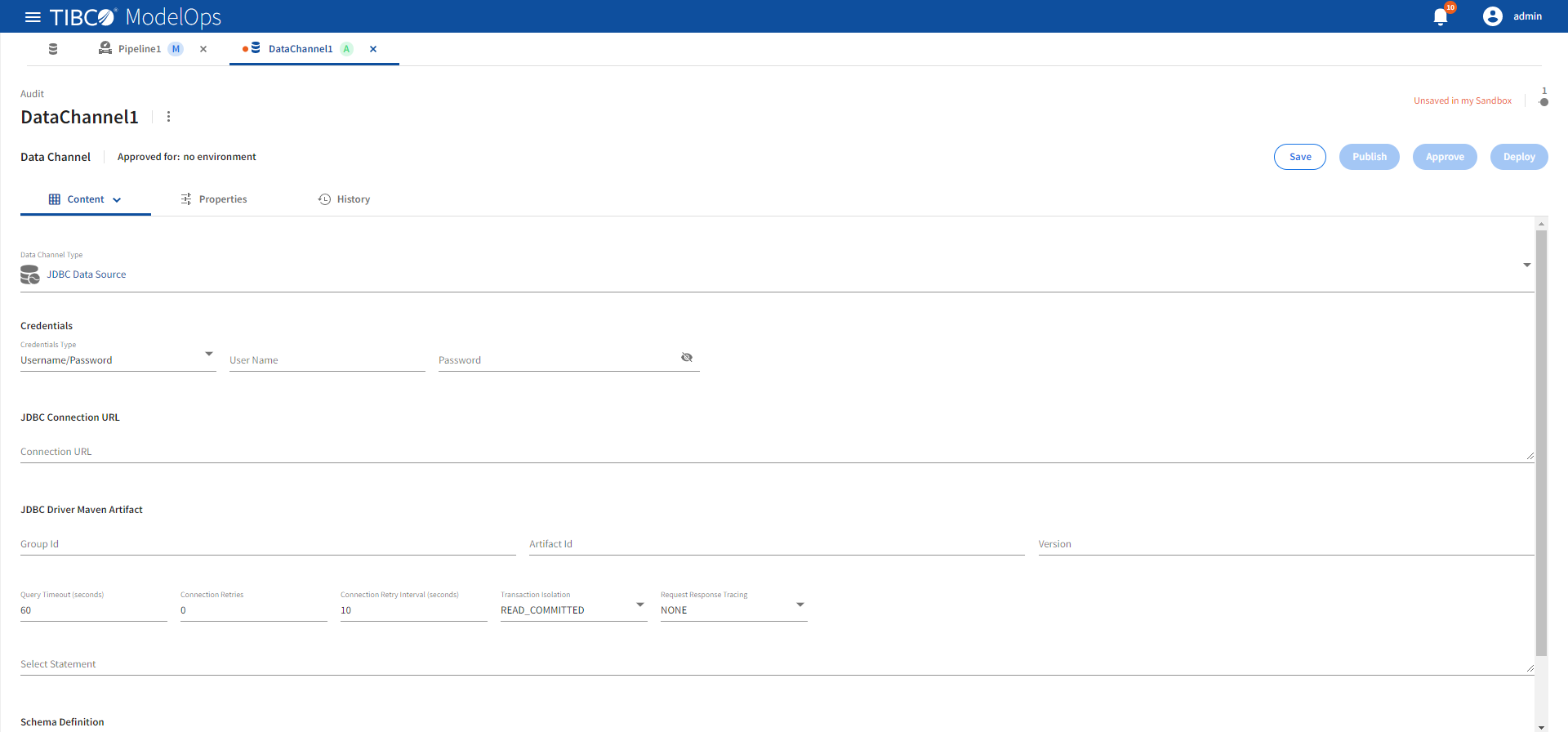Click the Select Statement text area
Image resolution: width=1568 pixels, height=732 pixels.
point(777,664)
